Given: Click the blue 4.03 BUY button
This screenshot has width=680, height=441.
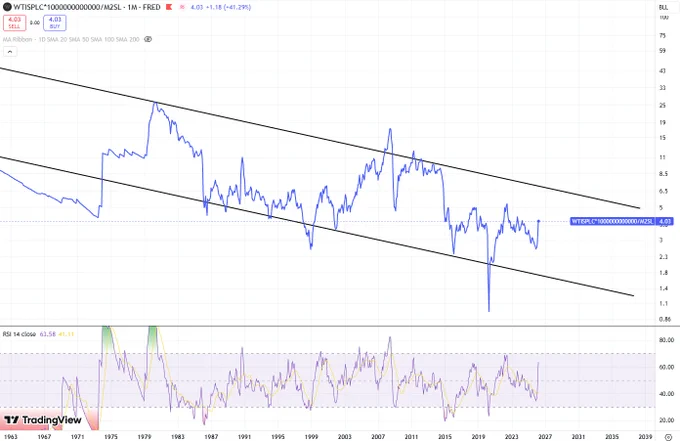Looking at the screenshot, I should 55,23.
